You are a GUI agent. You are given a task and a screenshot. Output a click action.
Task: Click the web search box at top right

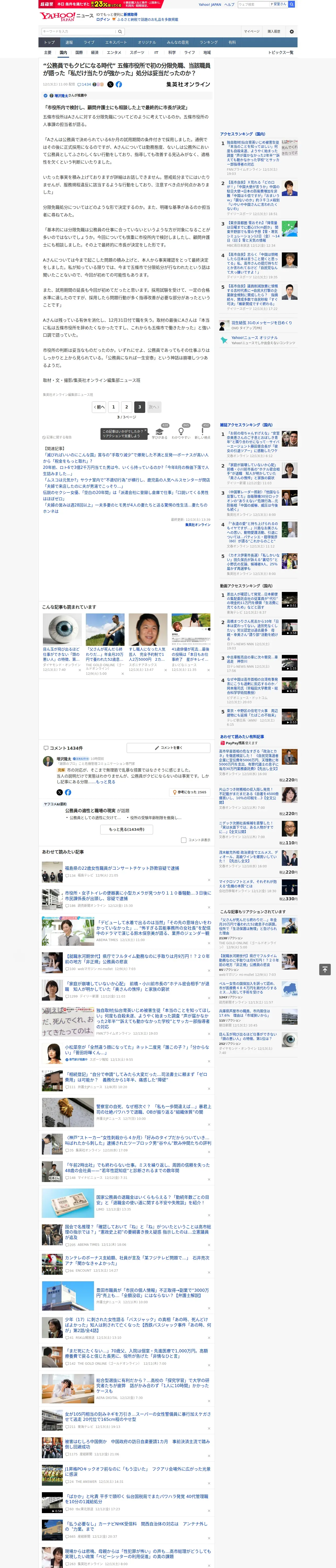254,4
